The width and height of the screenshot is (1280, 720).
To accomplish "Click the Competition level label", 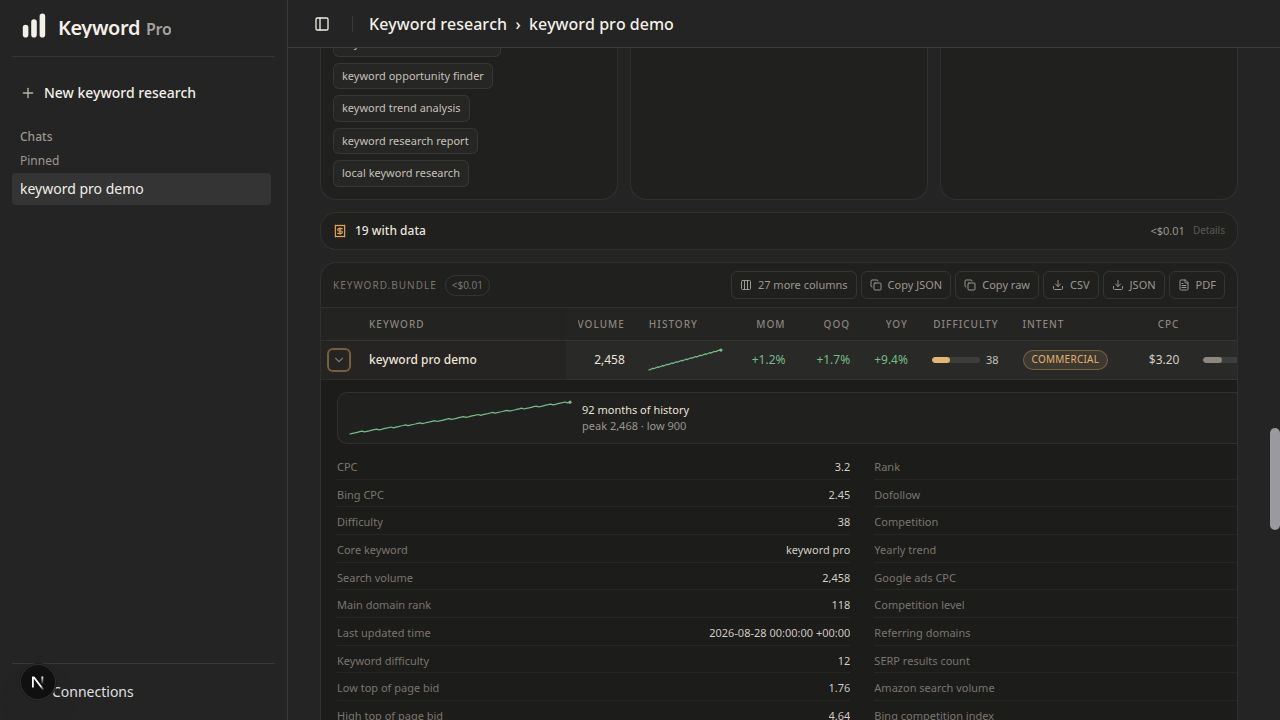I will (x=919, y=605).
